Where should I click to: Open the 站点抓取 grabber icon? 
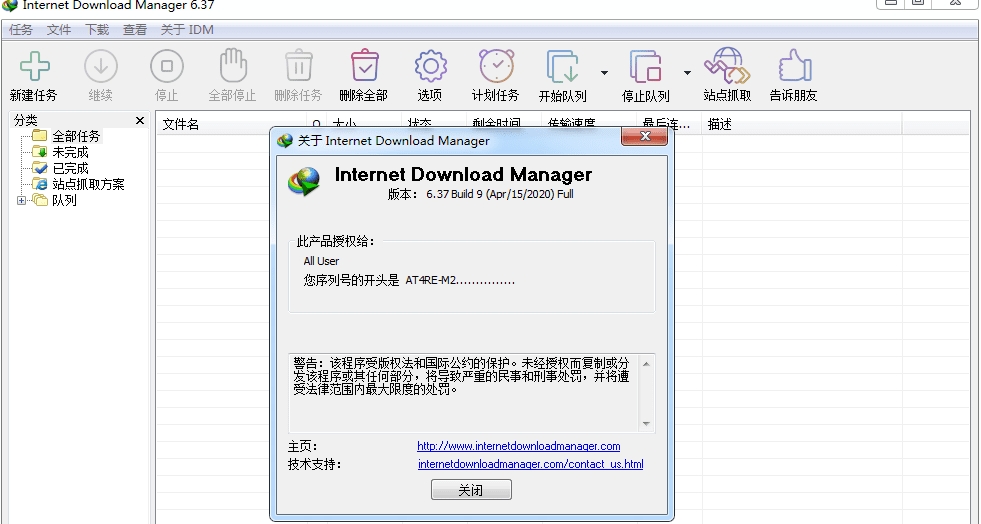click(x=727, y=66)
